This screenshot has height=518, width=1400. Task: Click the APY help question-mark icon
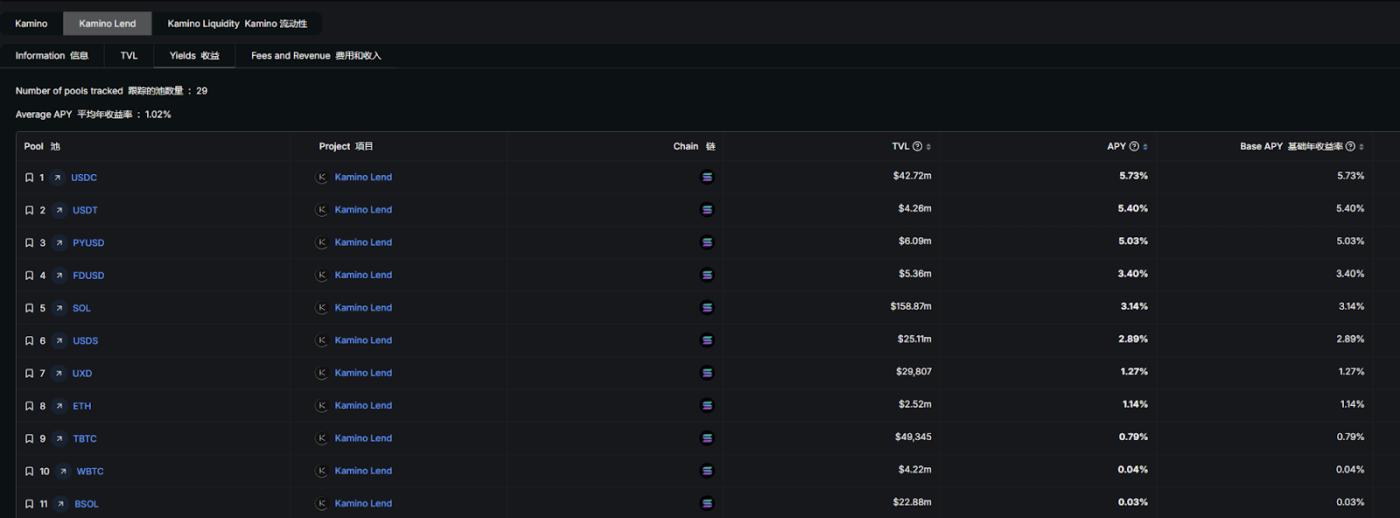point(1134,147)
